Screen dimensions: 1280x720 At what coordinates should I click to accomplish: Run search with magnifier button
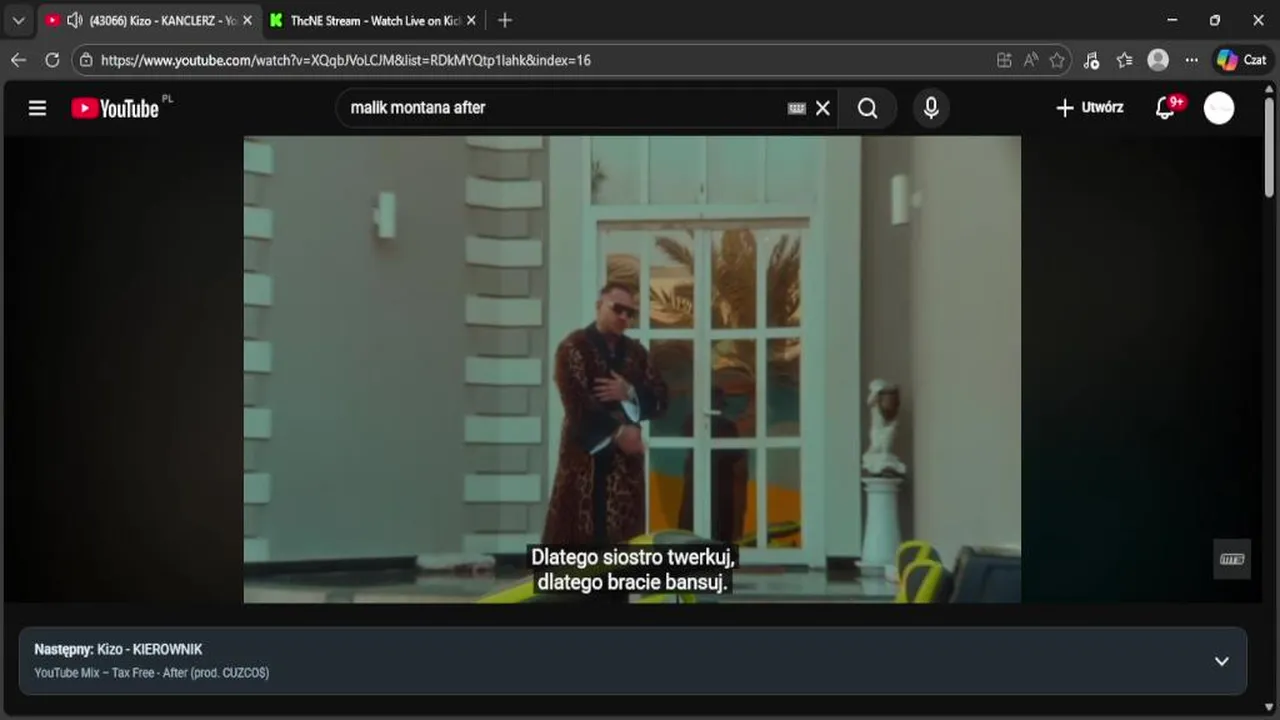868,108
